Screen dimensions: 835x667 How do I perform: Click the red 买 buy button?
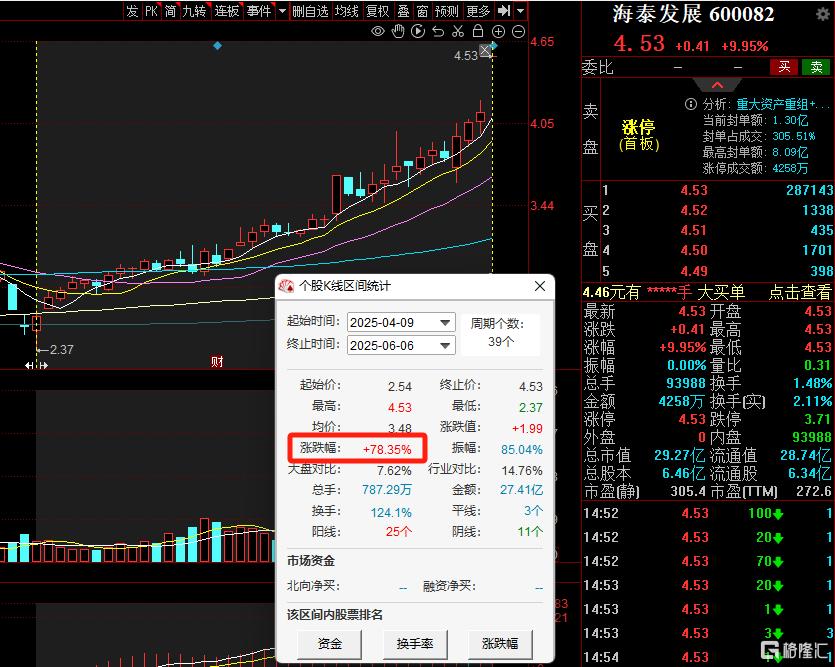point(784,67)
